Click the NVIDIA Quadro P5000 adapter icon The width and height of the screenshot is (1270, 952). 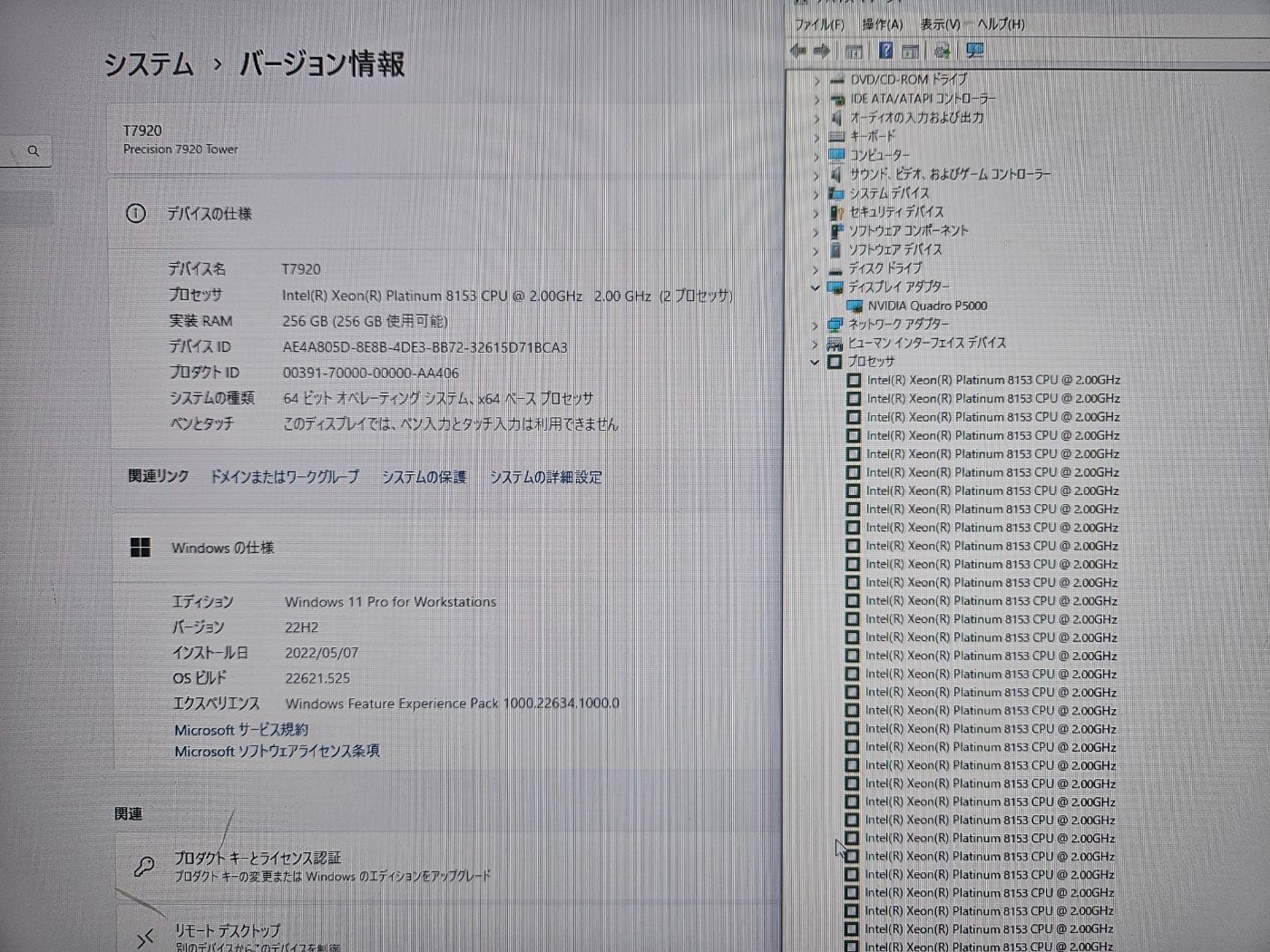click(x=855, y=306)
